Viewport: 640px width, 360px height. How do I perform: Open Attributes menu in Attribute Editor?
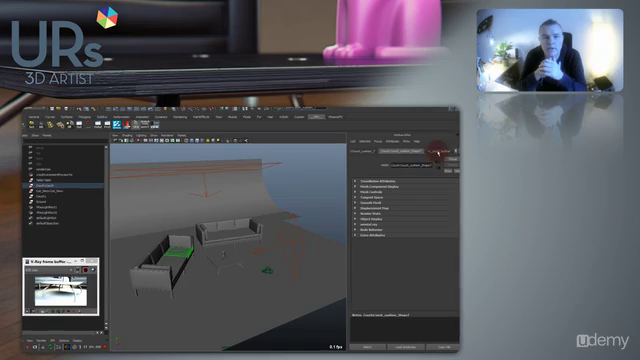point(392,141)
